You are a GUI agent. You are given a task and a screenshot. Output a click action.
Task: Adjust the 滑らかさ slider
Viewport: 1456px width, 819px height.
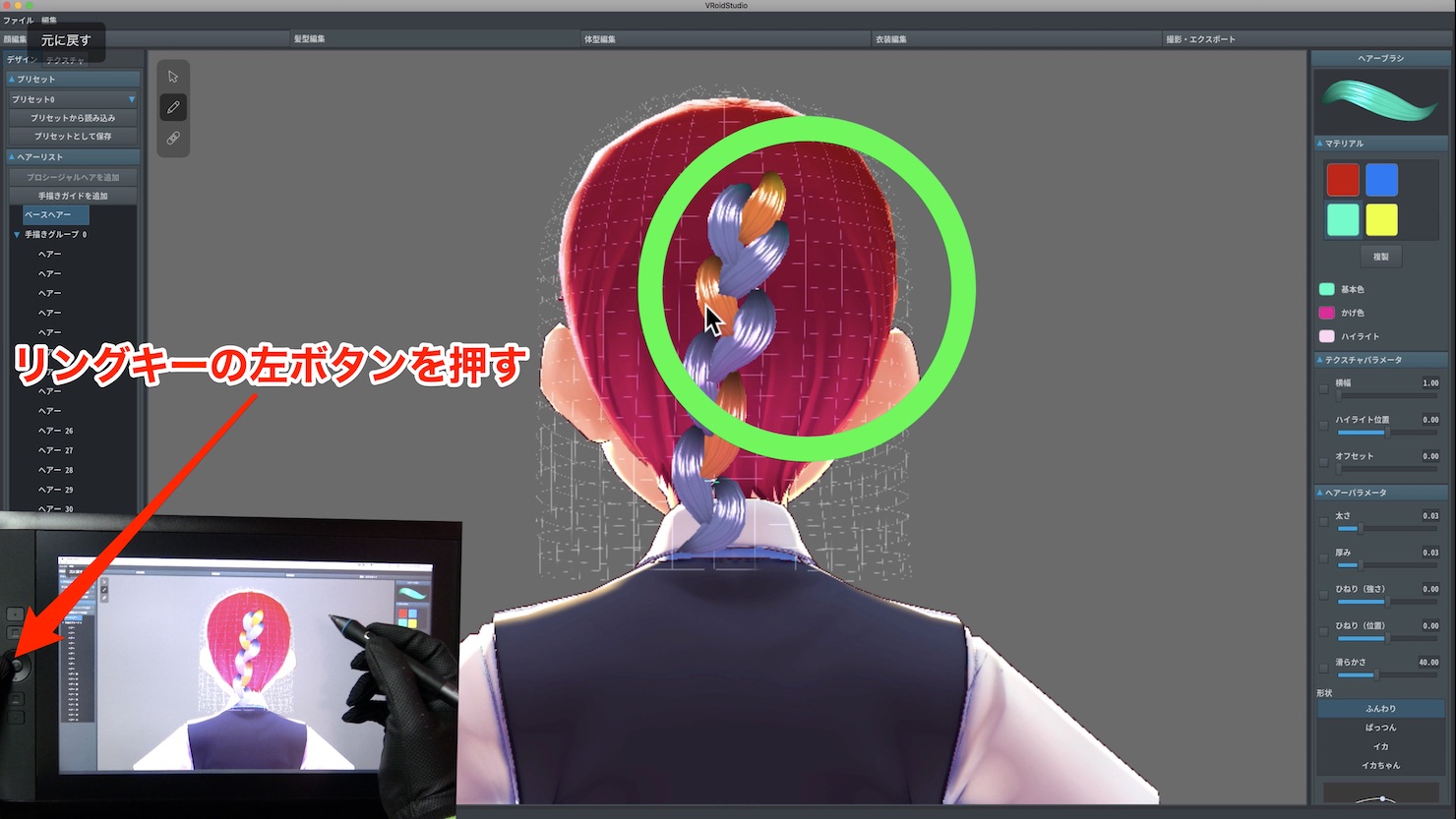[x=1387, y=674]
